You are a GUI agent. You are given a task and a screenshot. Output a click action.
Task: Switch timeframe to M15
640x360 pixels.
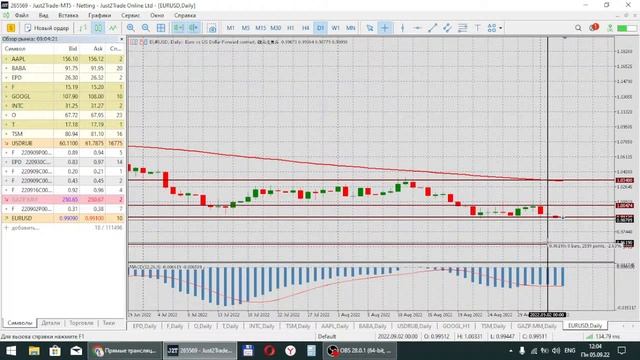coord(260,28)
